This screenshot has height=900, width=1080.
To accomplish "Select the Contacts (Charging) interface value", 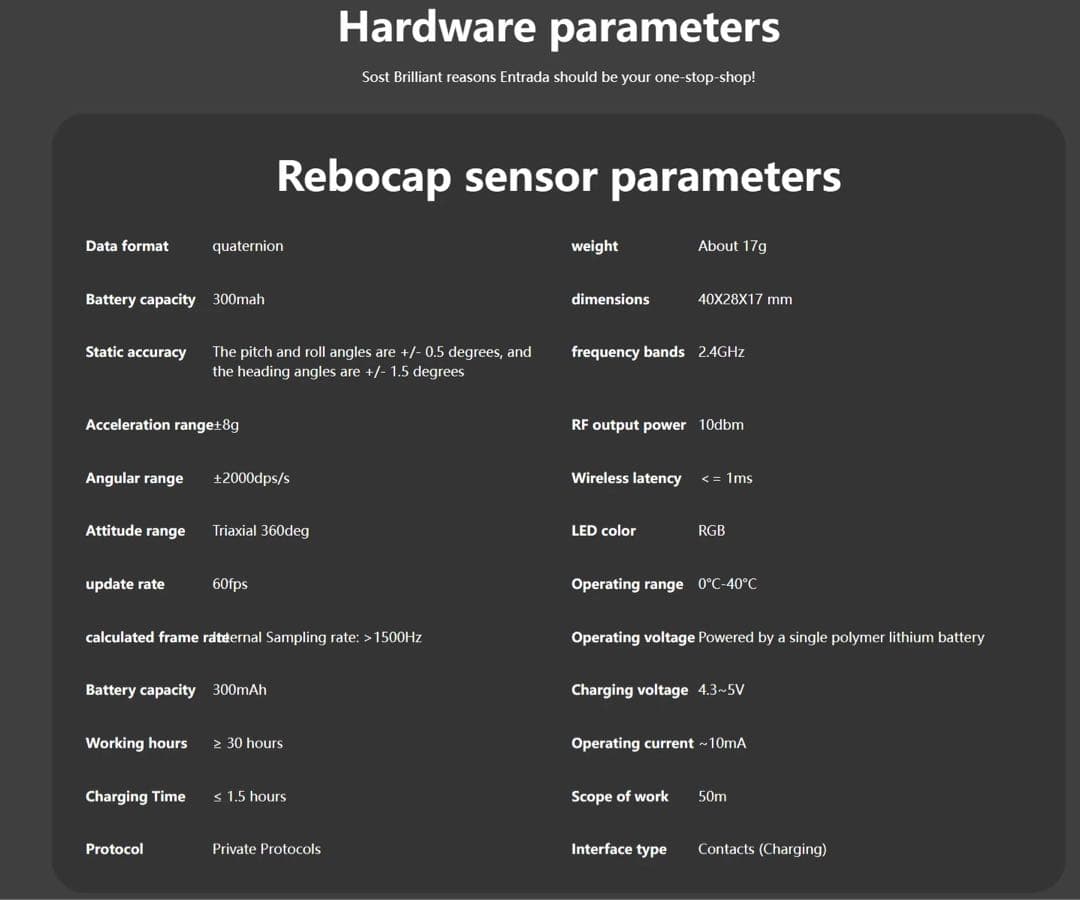I will click(762, 849).
